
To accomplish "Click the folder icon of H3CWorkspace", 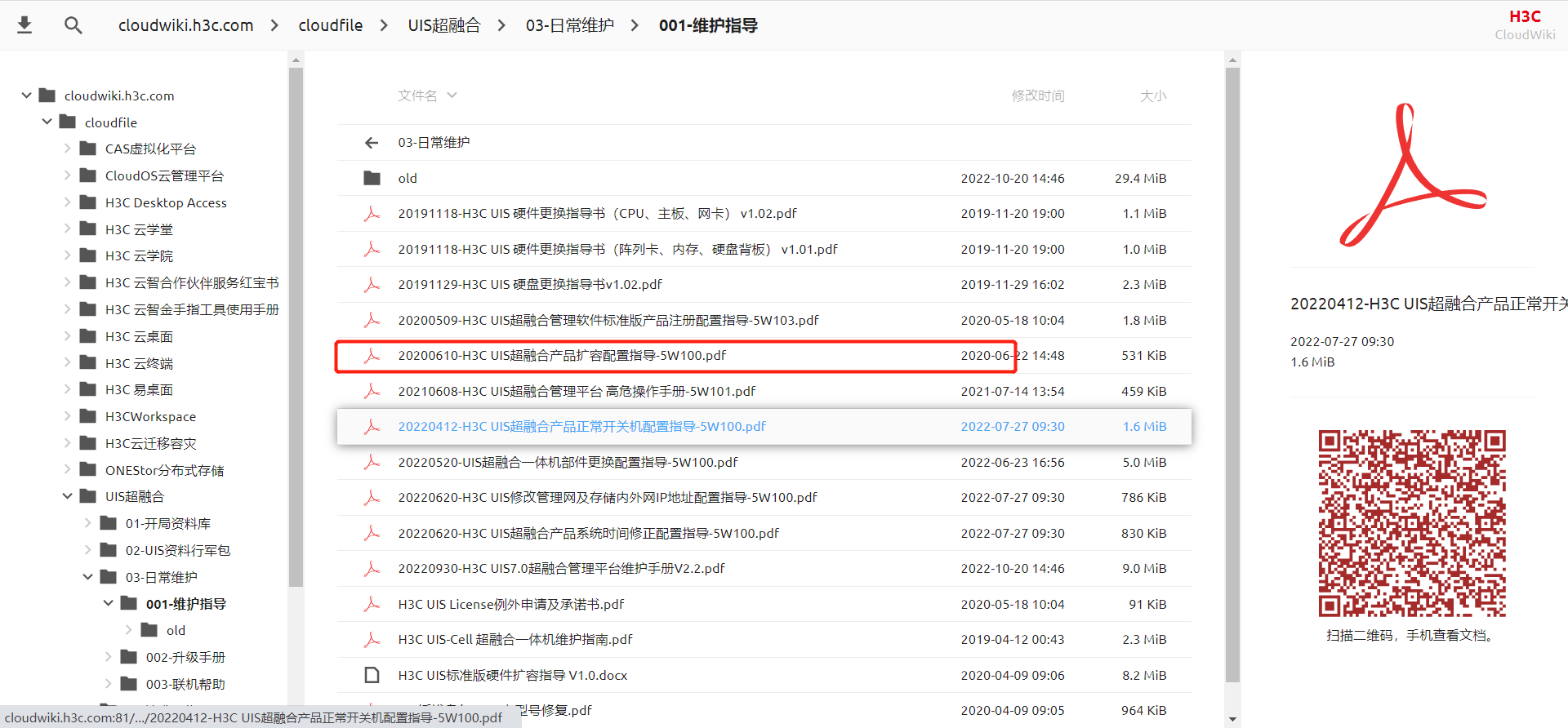I will [88, 416].
